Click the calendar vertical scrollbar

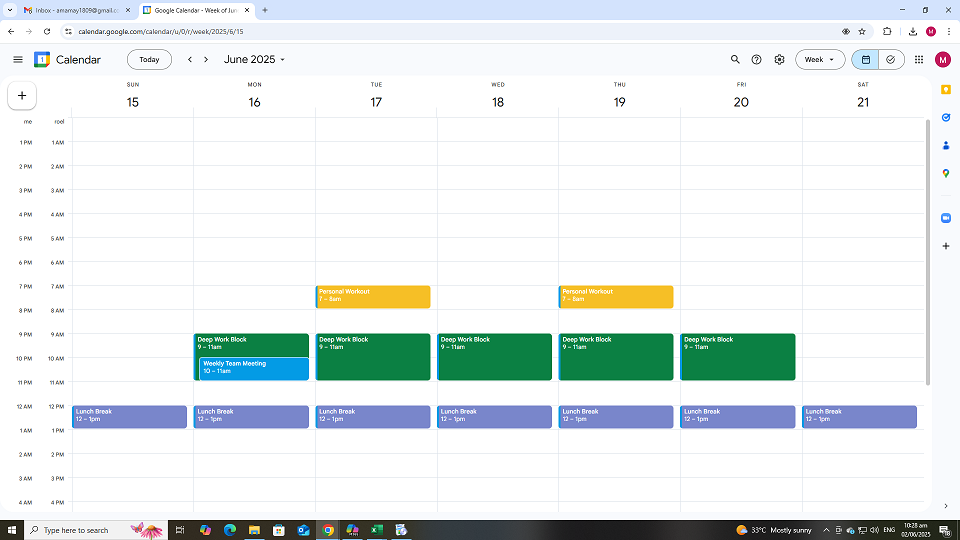click(x=928, y=252)
